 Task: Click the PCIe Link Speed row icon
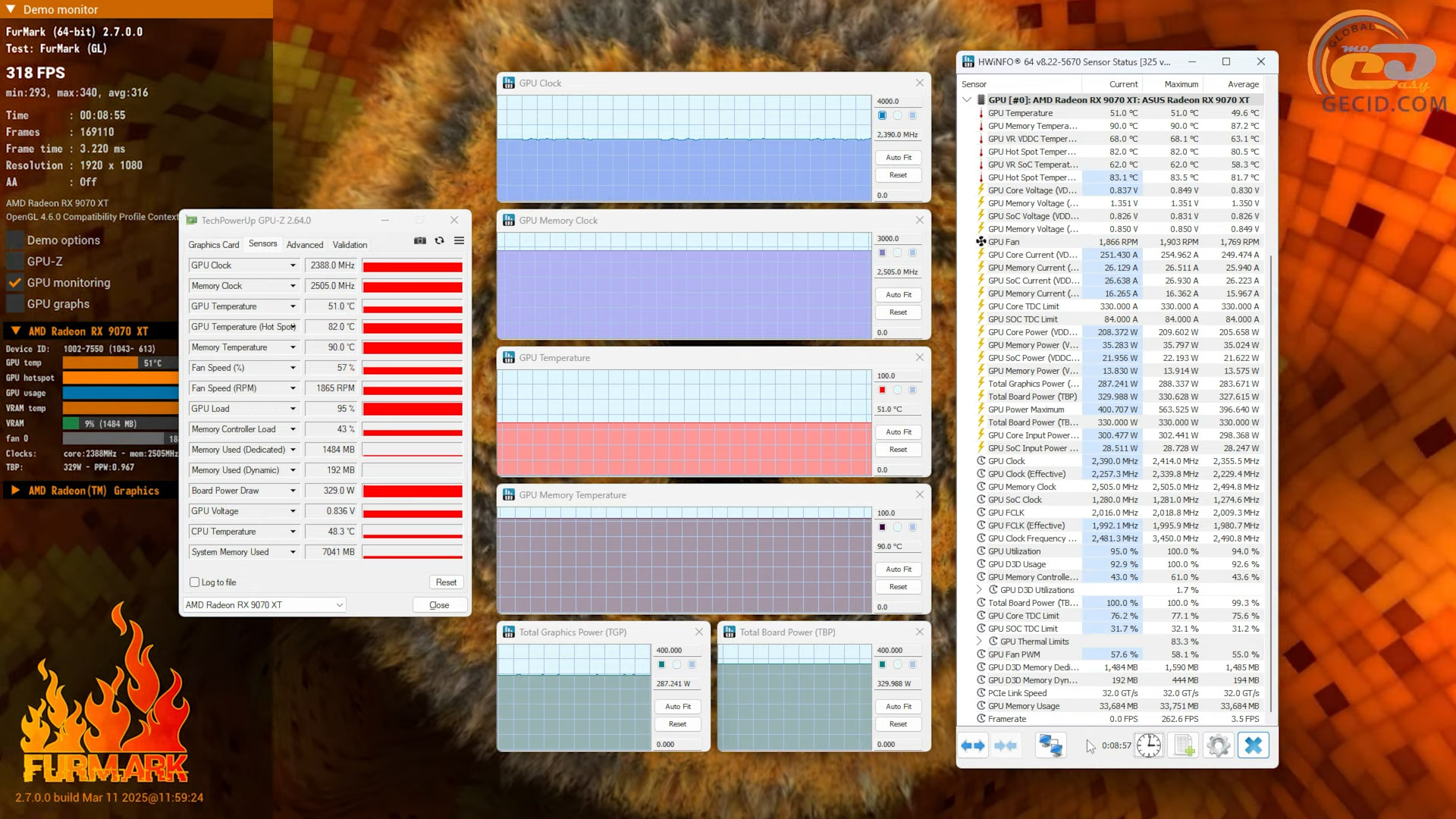point(981,693)
